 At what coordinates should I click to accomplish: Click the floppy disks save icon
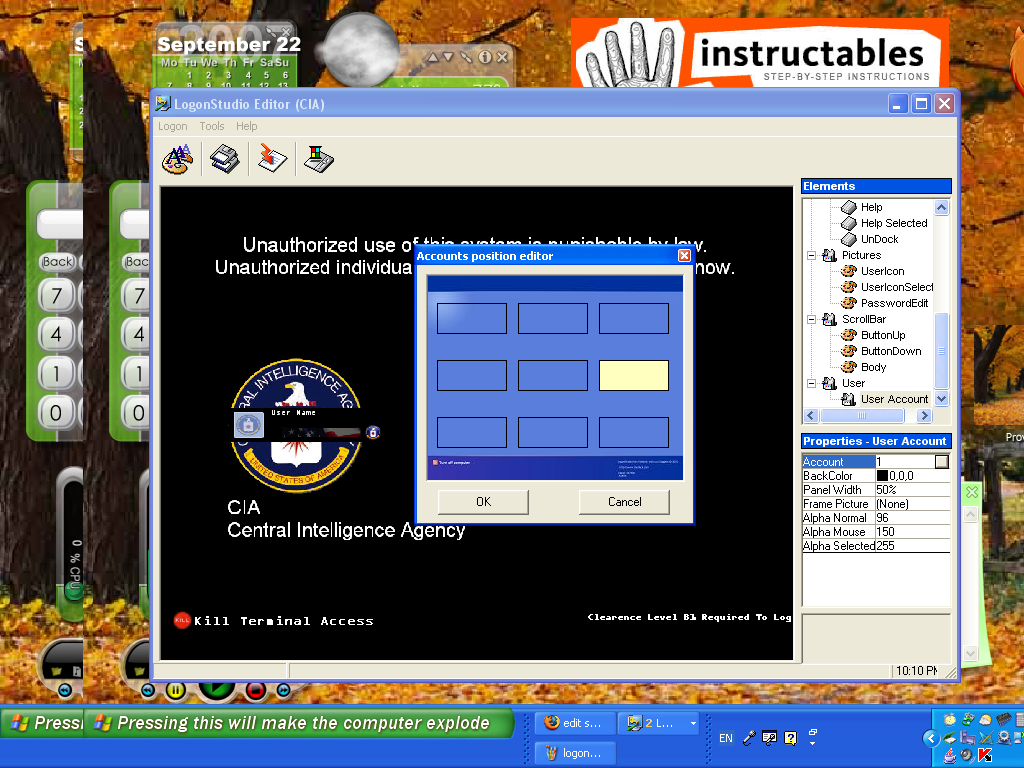click(224, 159)
